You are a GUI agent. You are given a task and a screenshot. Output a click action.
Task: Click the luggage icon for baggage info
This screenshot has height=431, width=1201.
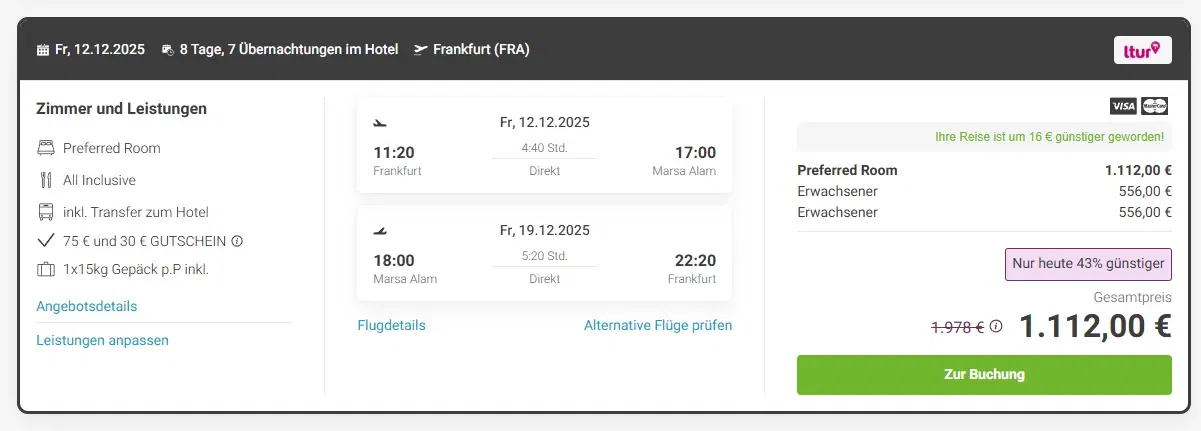(x=46, y=269)
